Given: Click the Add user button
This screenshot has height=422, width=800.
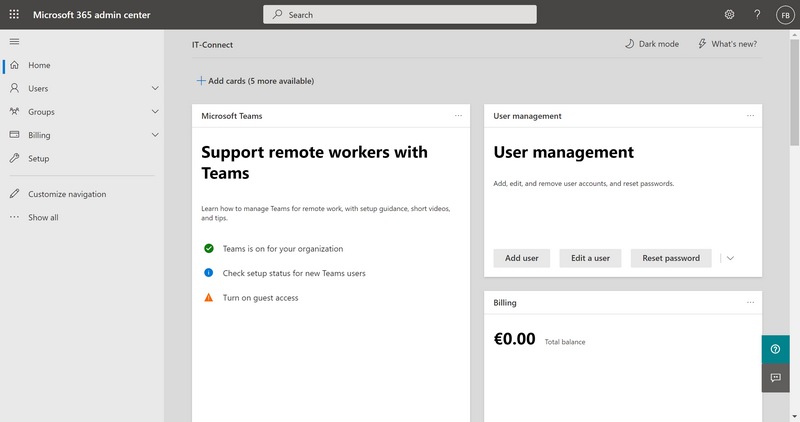Looking at the screenshot, I should point(521,258).
